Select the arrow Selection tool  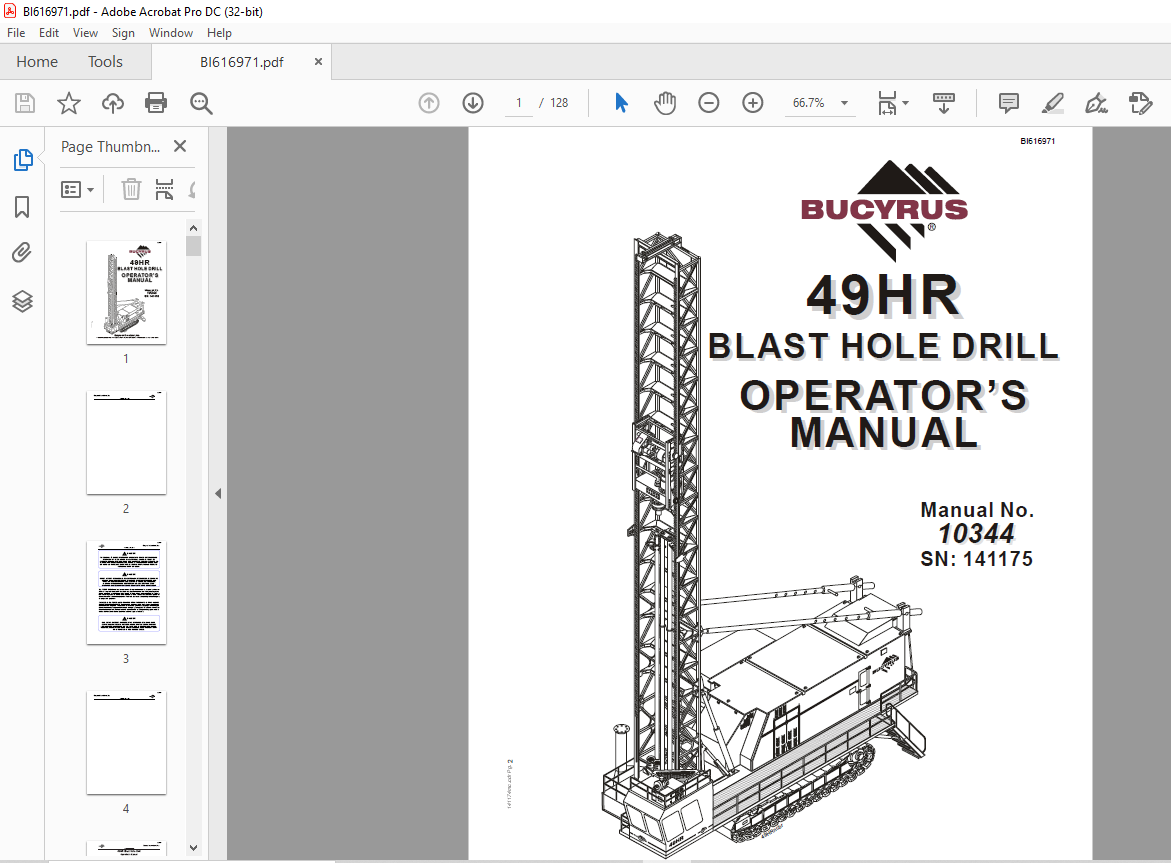pyautogui.click(x=621, y=103)
